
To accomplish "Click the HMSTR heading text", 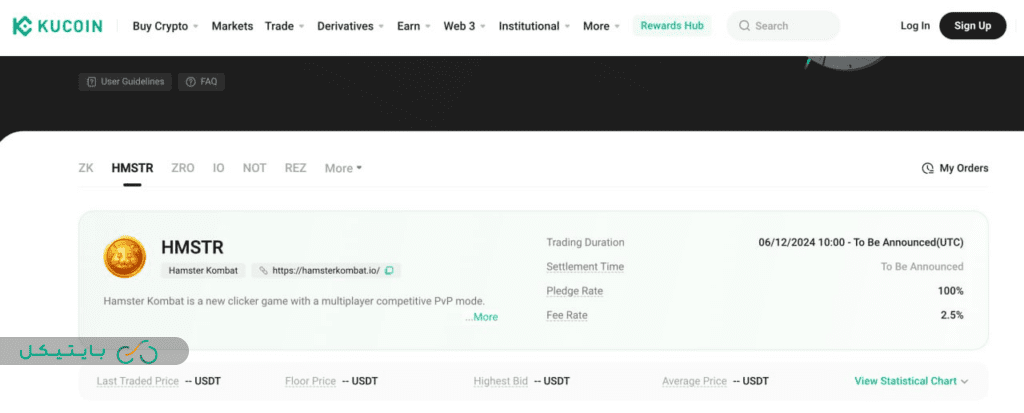I will pos(192,247).
